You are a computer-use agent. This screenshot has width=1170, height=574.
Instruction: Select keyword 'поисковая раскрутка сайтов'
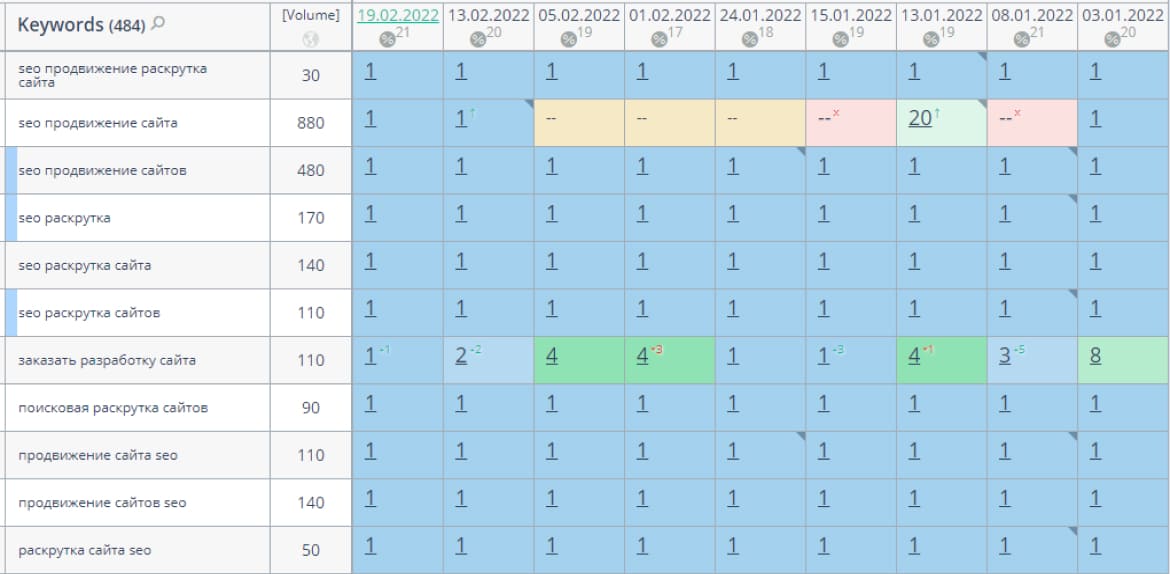point(113,408)
